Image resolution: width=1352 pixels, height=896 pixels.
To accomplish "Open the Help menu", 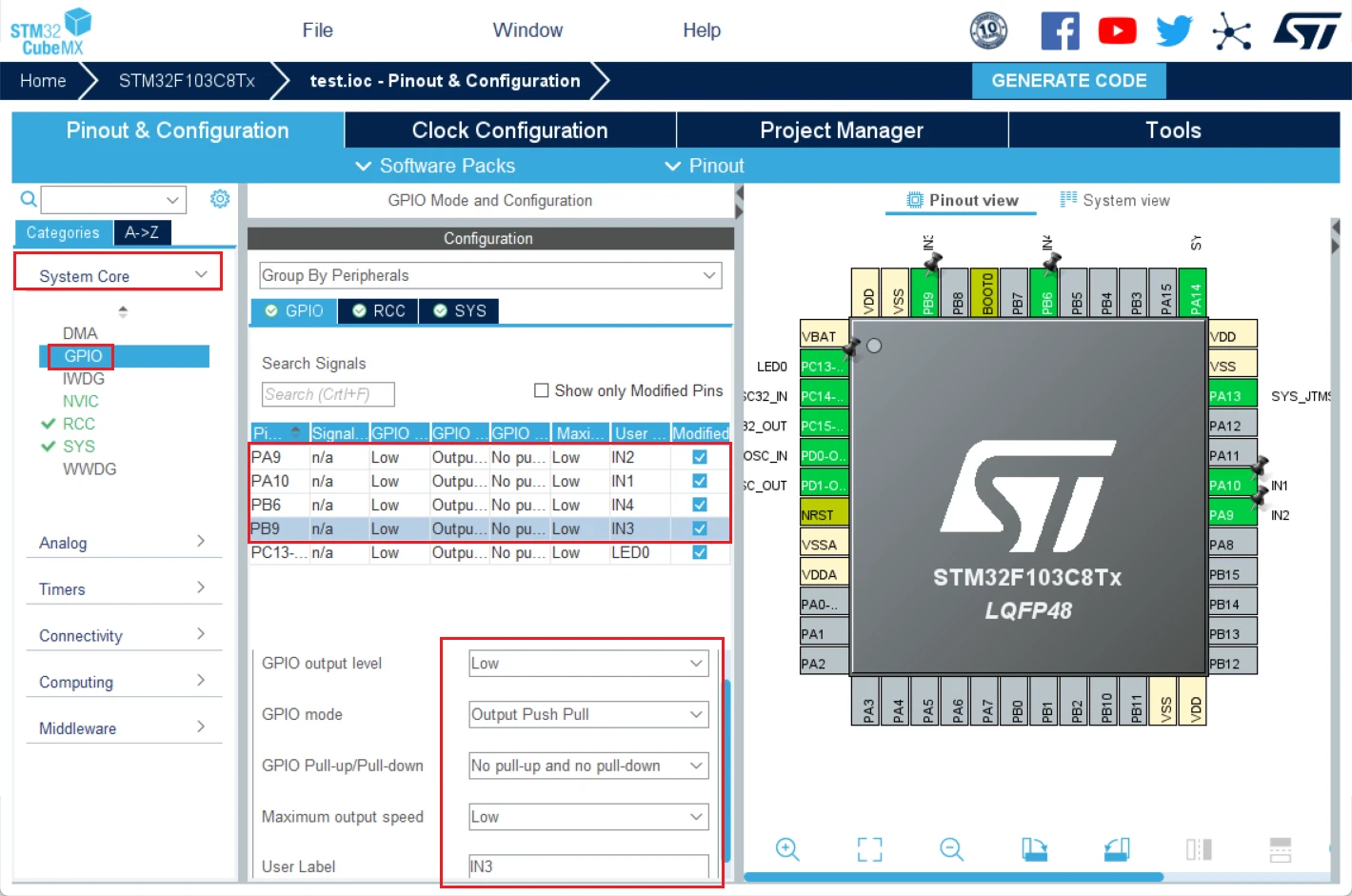I will [x=702, y=30].
